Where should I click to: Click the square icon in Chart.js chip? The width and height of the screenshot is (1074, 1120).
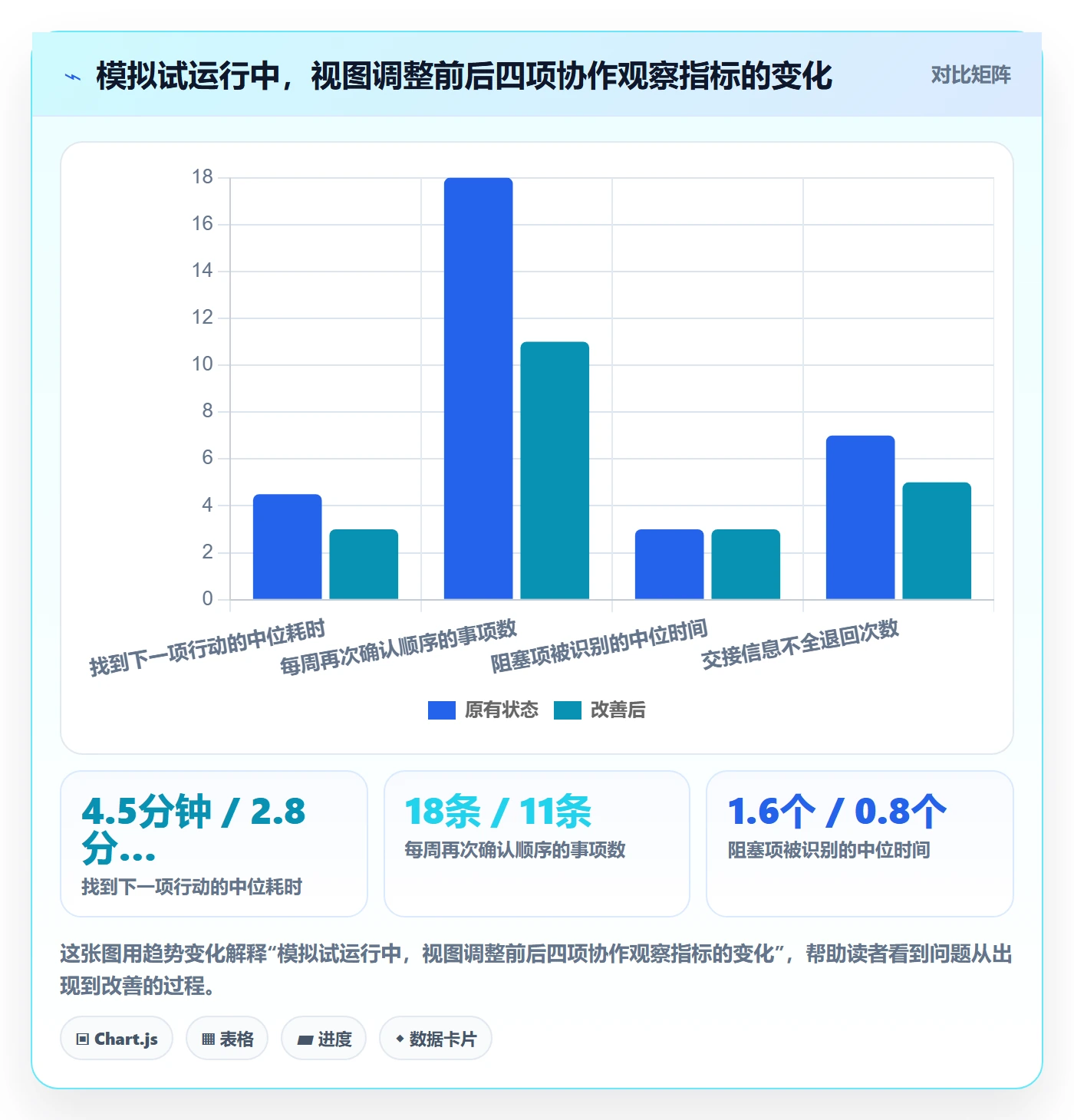[83, 1039]
